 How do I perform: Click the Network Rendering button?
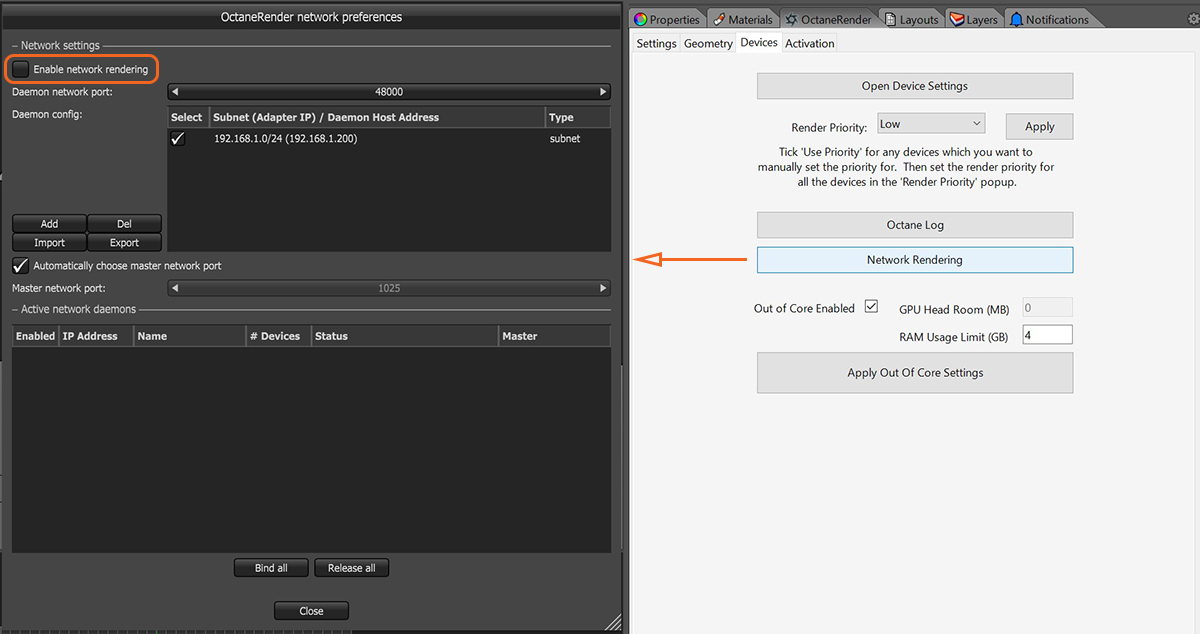pos(915,260)
